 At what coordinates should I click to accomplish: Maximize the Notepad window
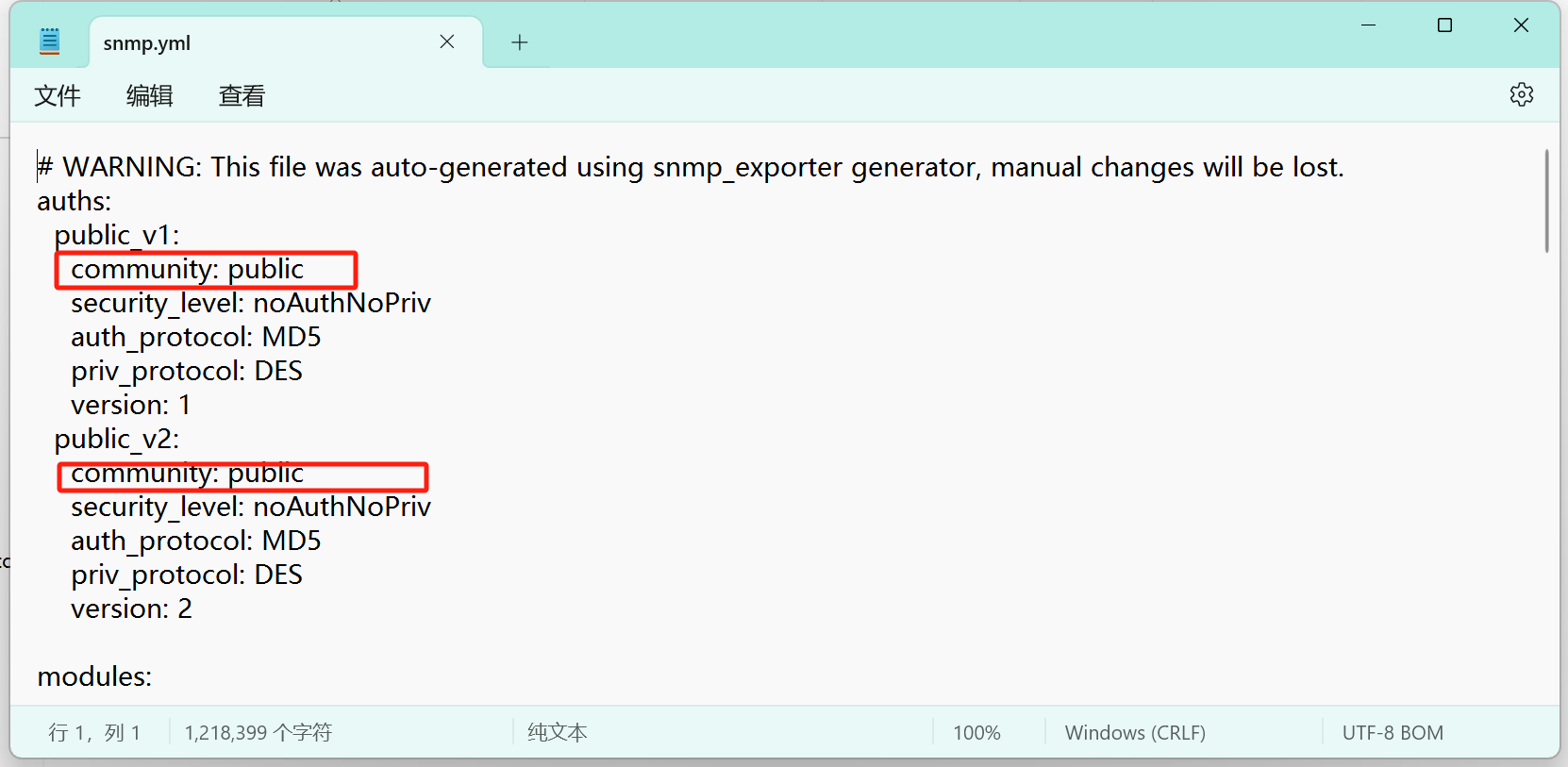1444,25
